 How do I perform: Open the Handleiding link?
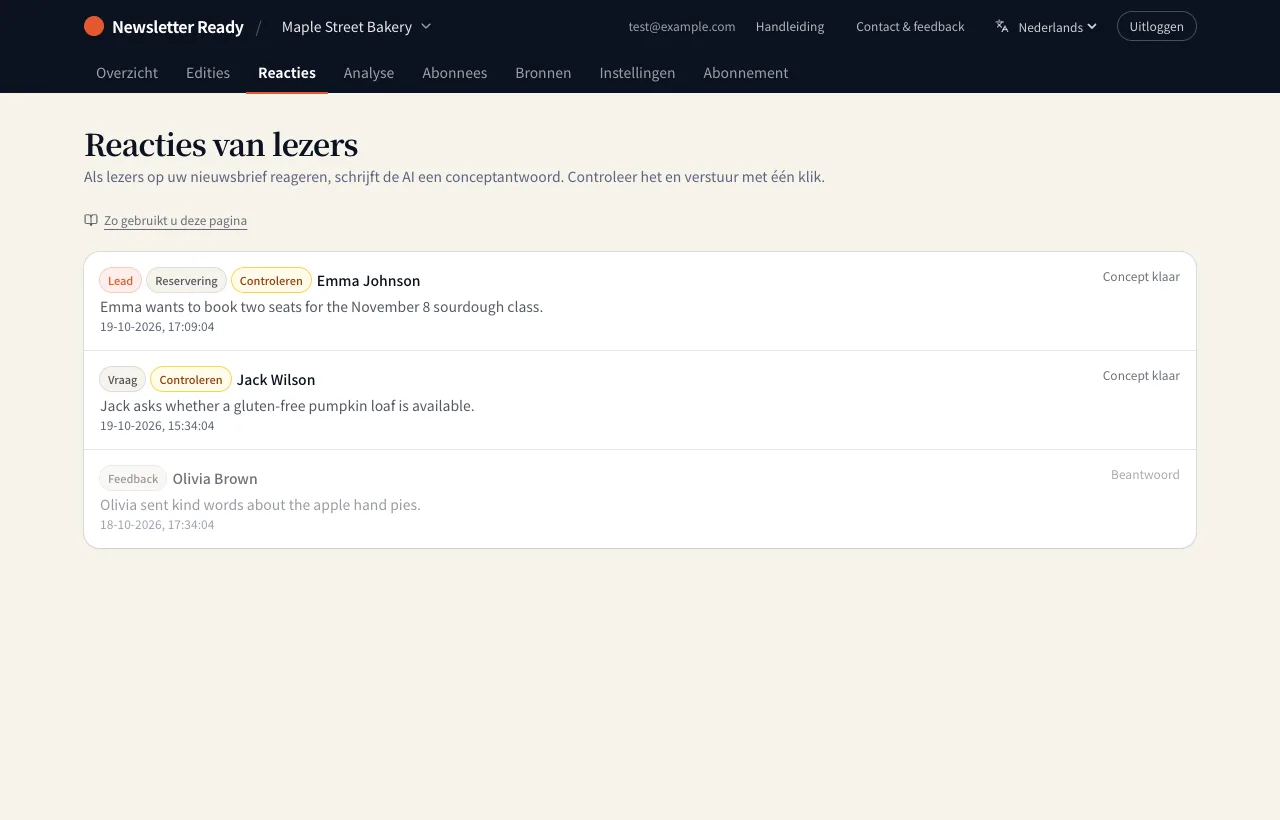790,27
